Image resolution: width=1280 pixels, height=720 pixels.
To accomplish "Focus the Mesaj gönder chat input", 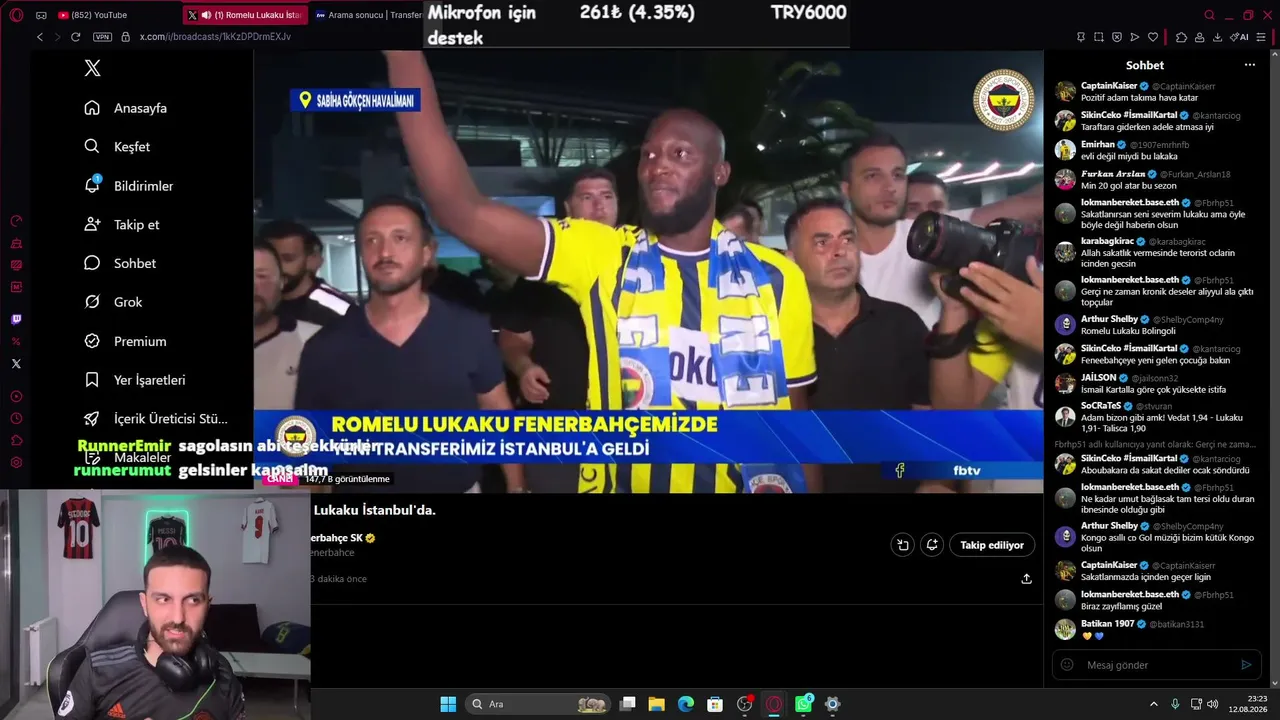I will point(1157,665).
